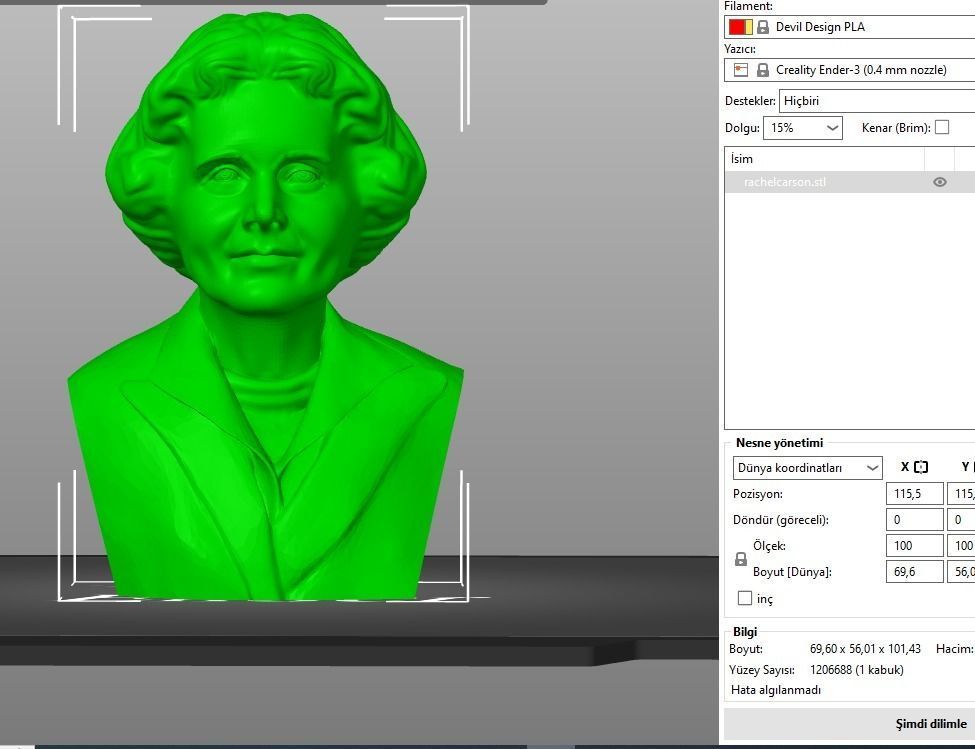Click the X axis mirror icon

tap(921, 467)
